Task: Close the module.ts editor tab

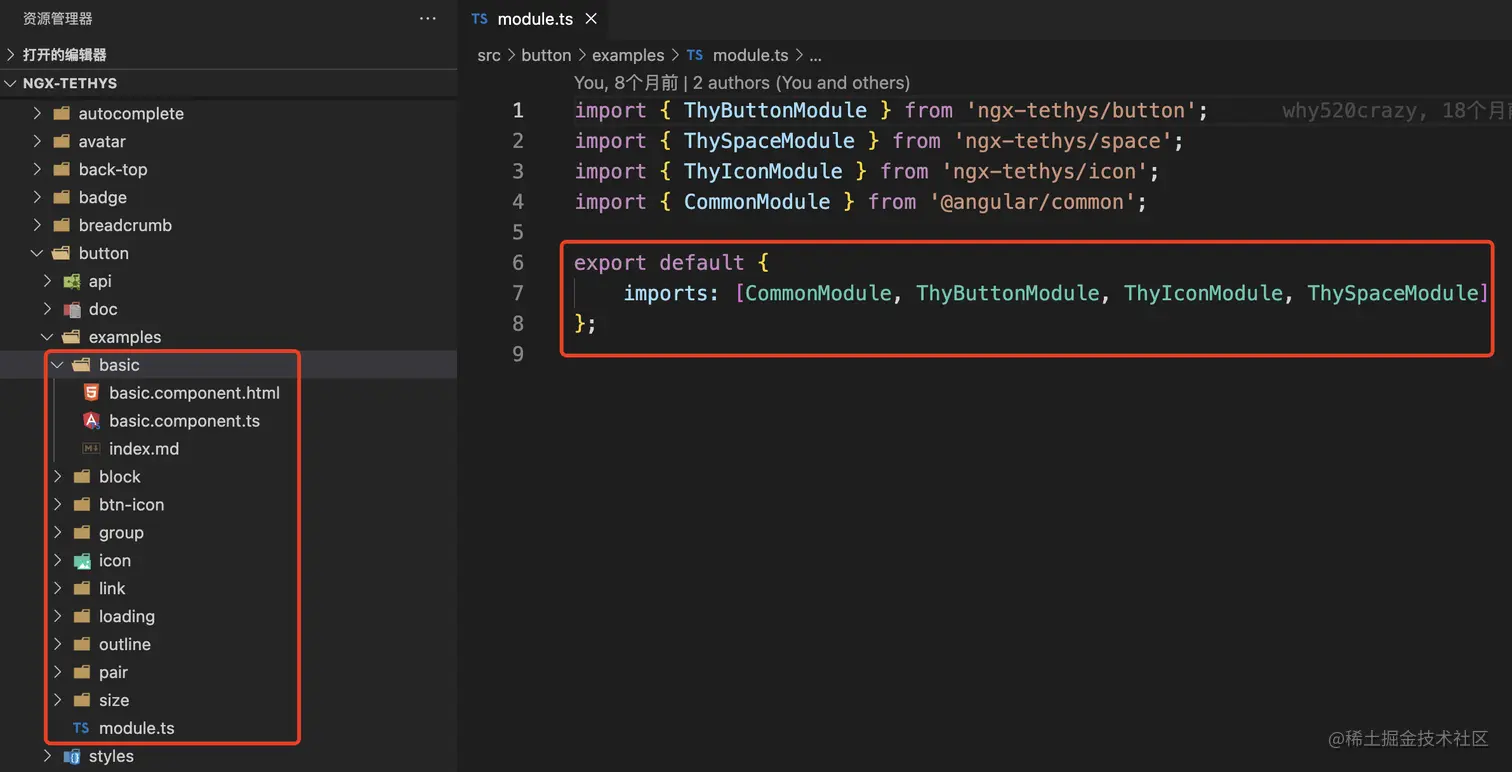Action: click(591, 19)
